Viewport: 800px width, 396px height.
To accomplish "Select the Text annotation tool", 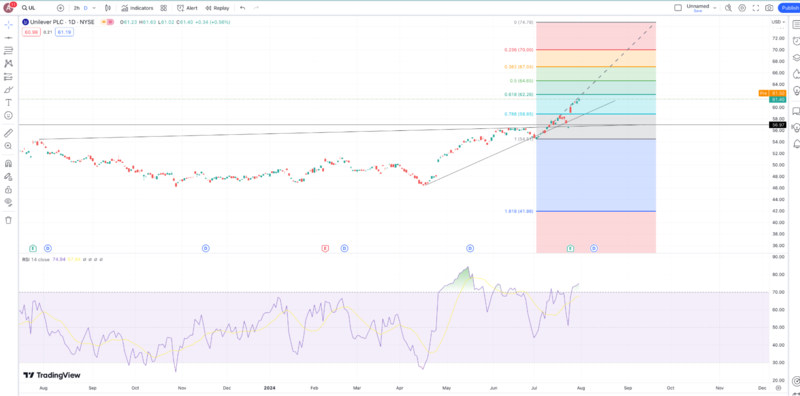I will (x=8, y=103).
